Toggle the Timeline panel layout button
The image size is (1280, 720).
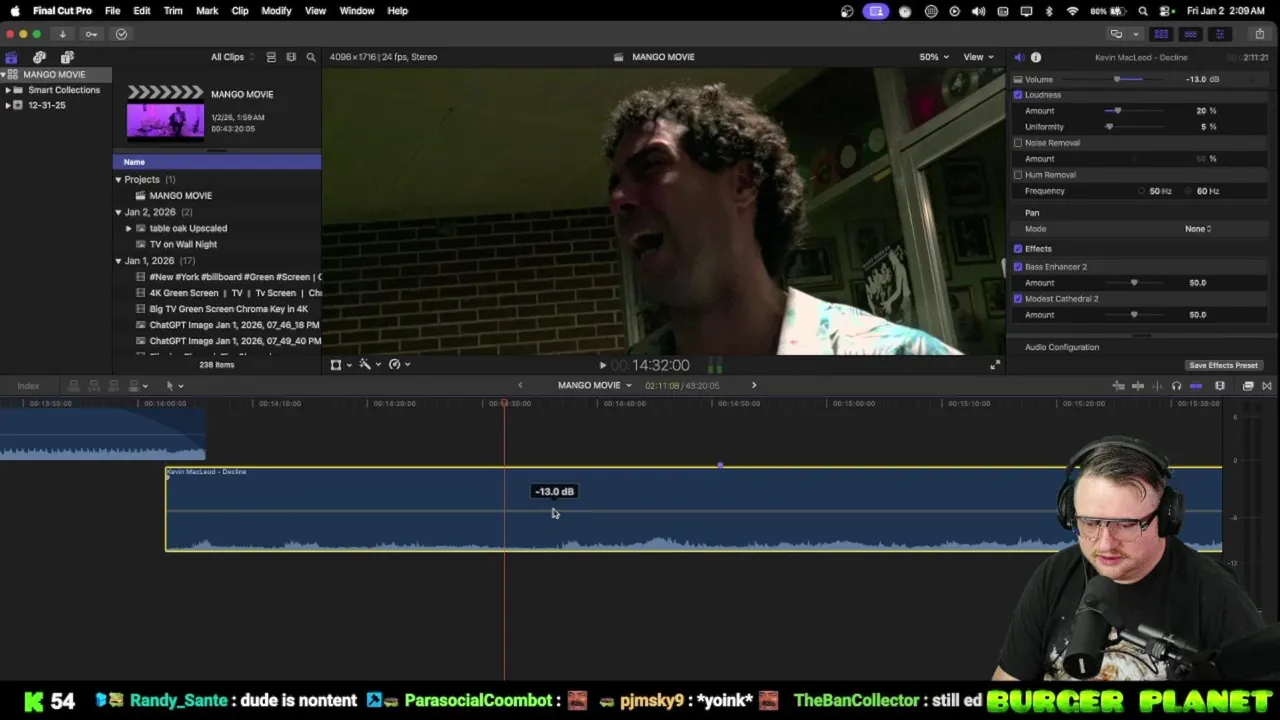(1190, 34)
